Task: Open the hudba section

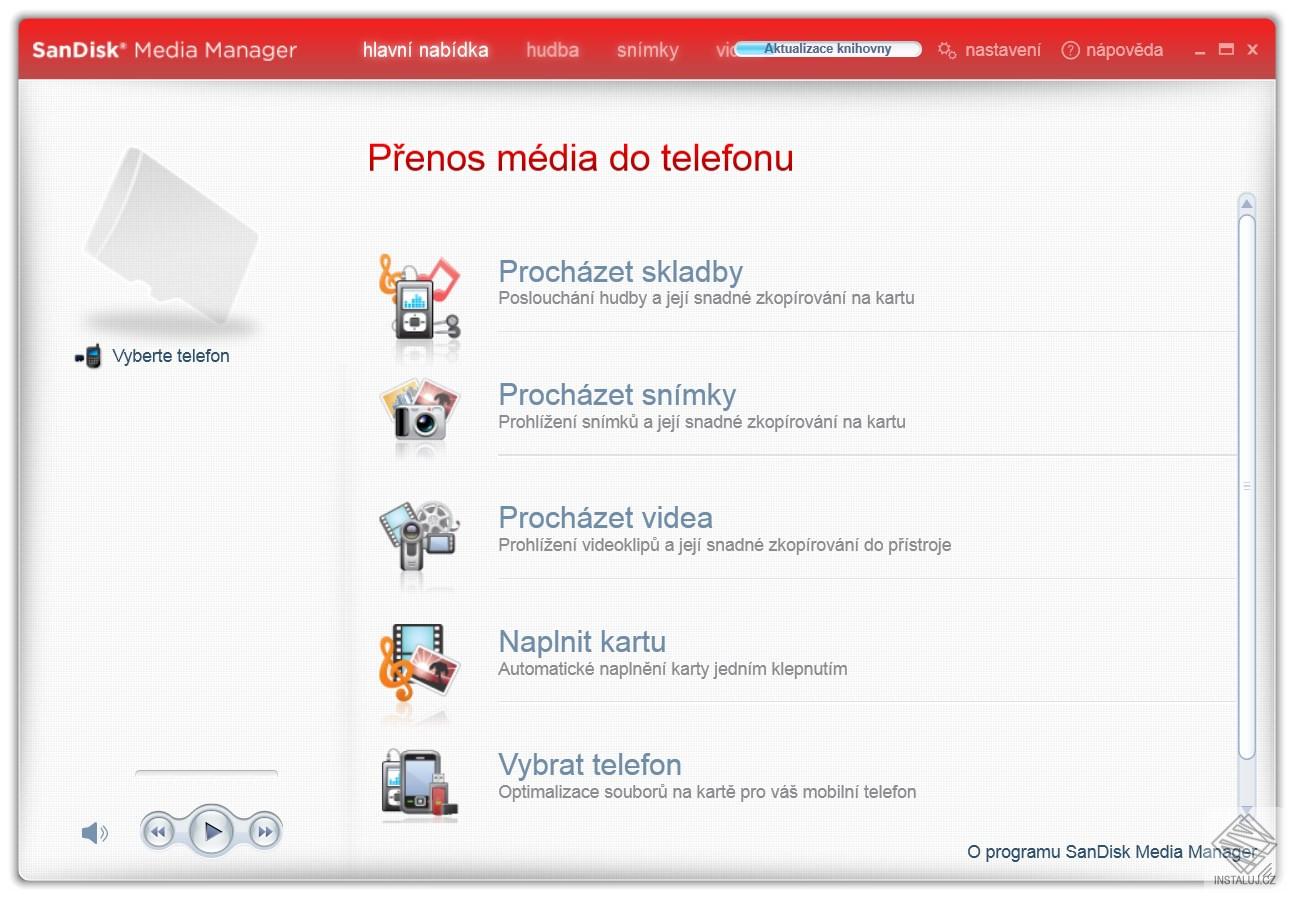Action: pyautogui.click(x=551, y=49)
